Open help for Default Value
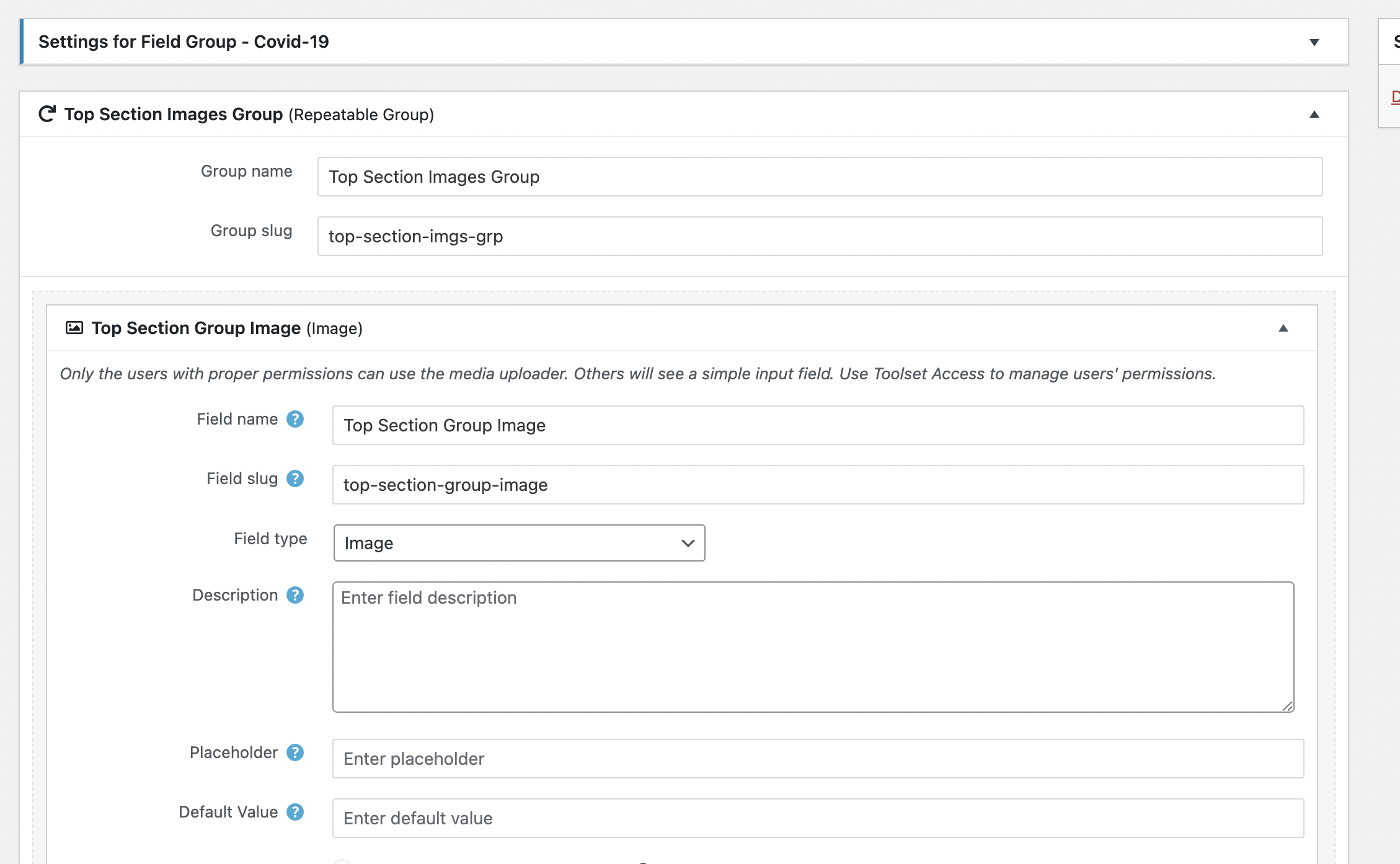The image size is (1400, 864). pyautogui.click(x=295, y=813)
